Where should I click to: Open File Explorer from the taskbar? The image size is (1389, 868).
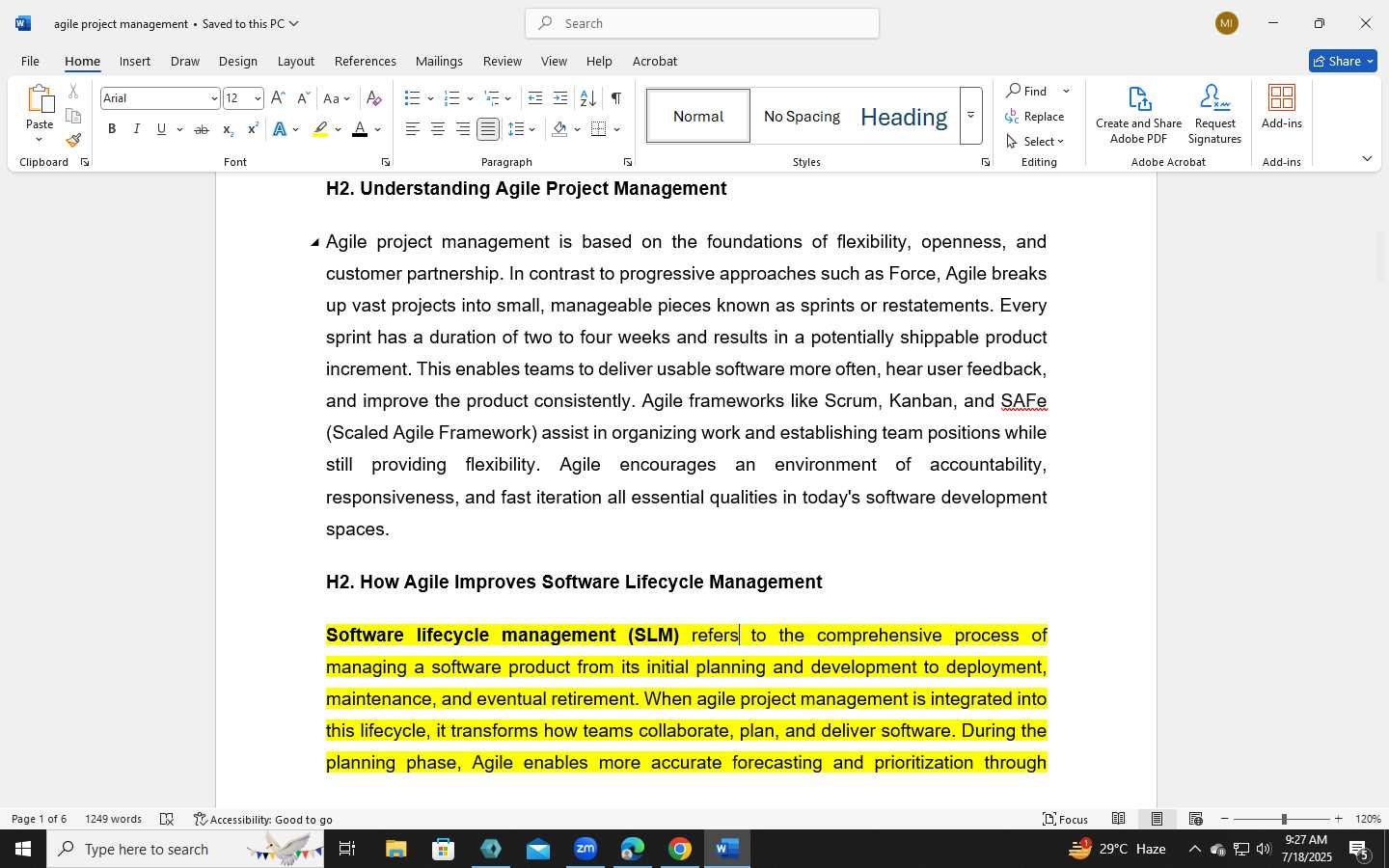396,849
